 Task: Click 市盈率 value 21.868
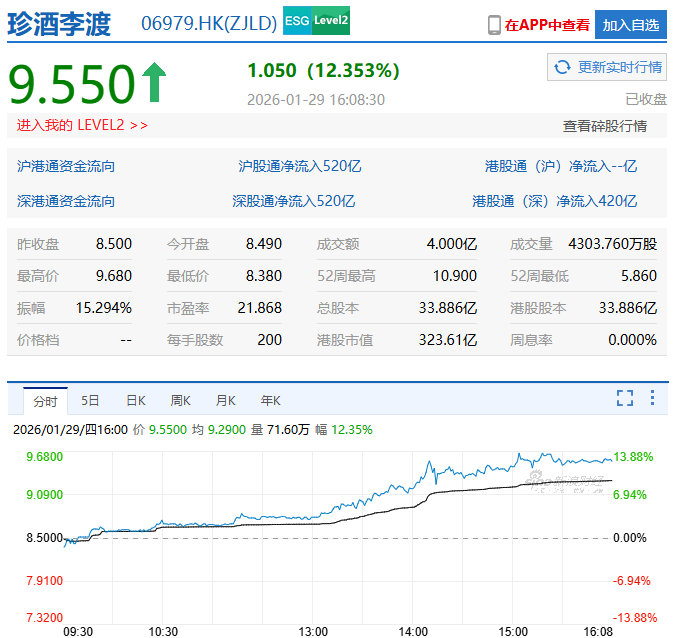click(260, 308)
